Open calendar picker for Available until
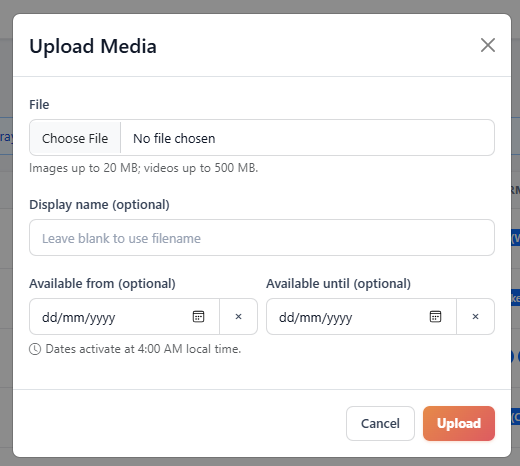This screenshot has height=466, width=520. coord(435,317)
